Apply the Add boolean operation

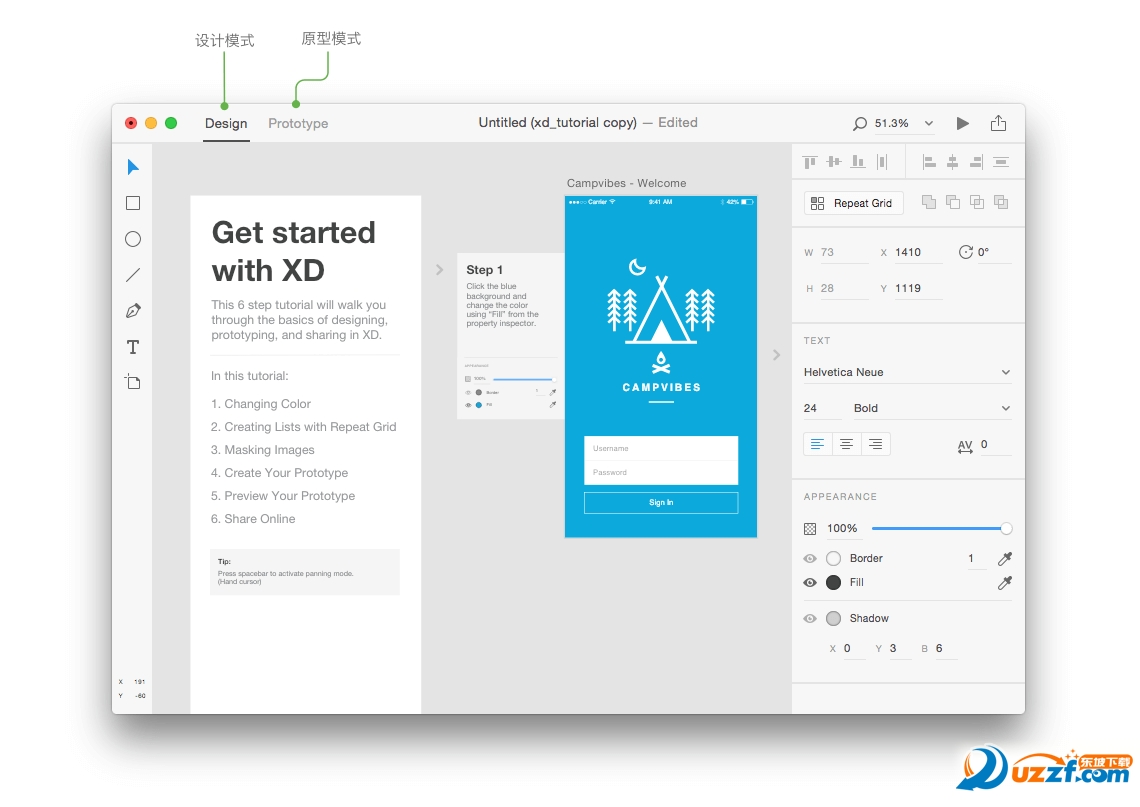click(x=928, y=202)
